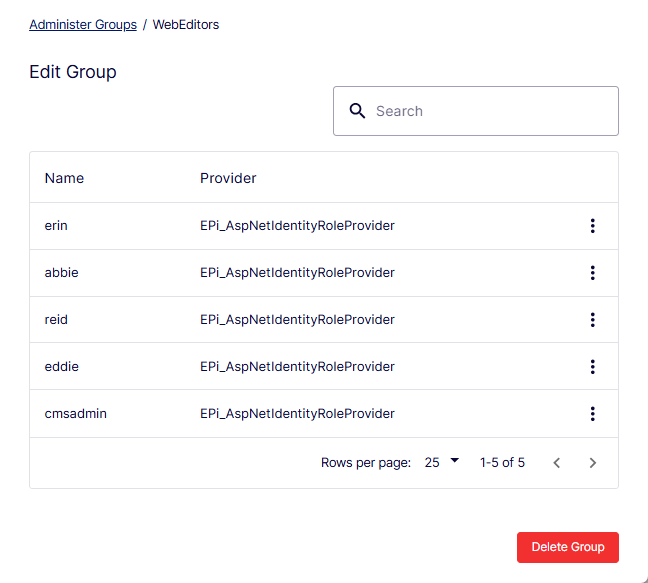The width and height of the screenshot is (648, 583).
Task: Click the eddie provider cell text
Action: [x=297, y=366]
